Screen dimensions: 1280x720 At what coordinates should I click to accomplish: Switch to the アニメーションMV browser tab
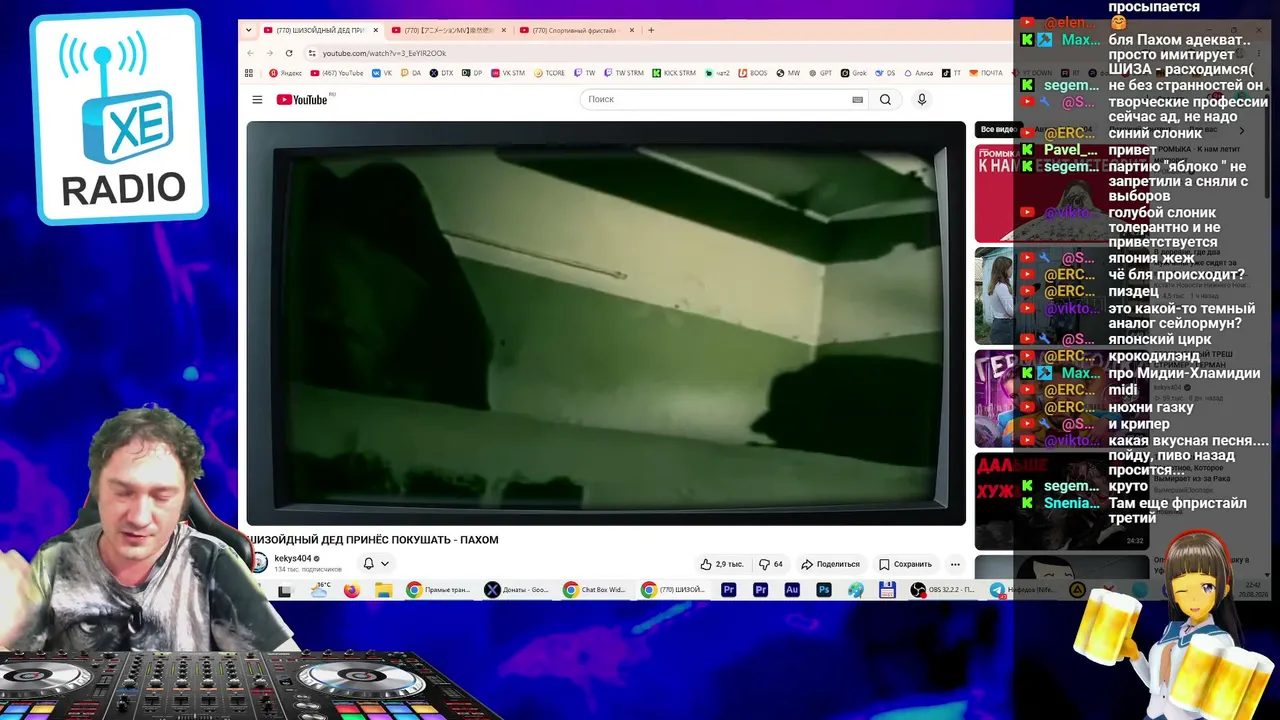point(449,30)
